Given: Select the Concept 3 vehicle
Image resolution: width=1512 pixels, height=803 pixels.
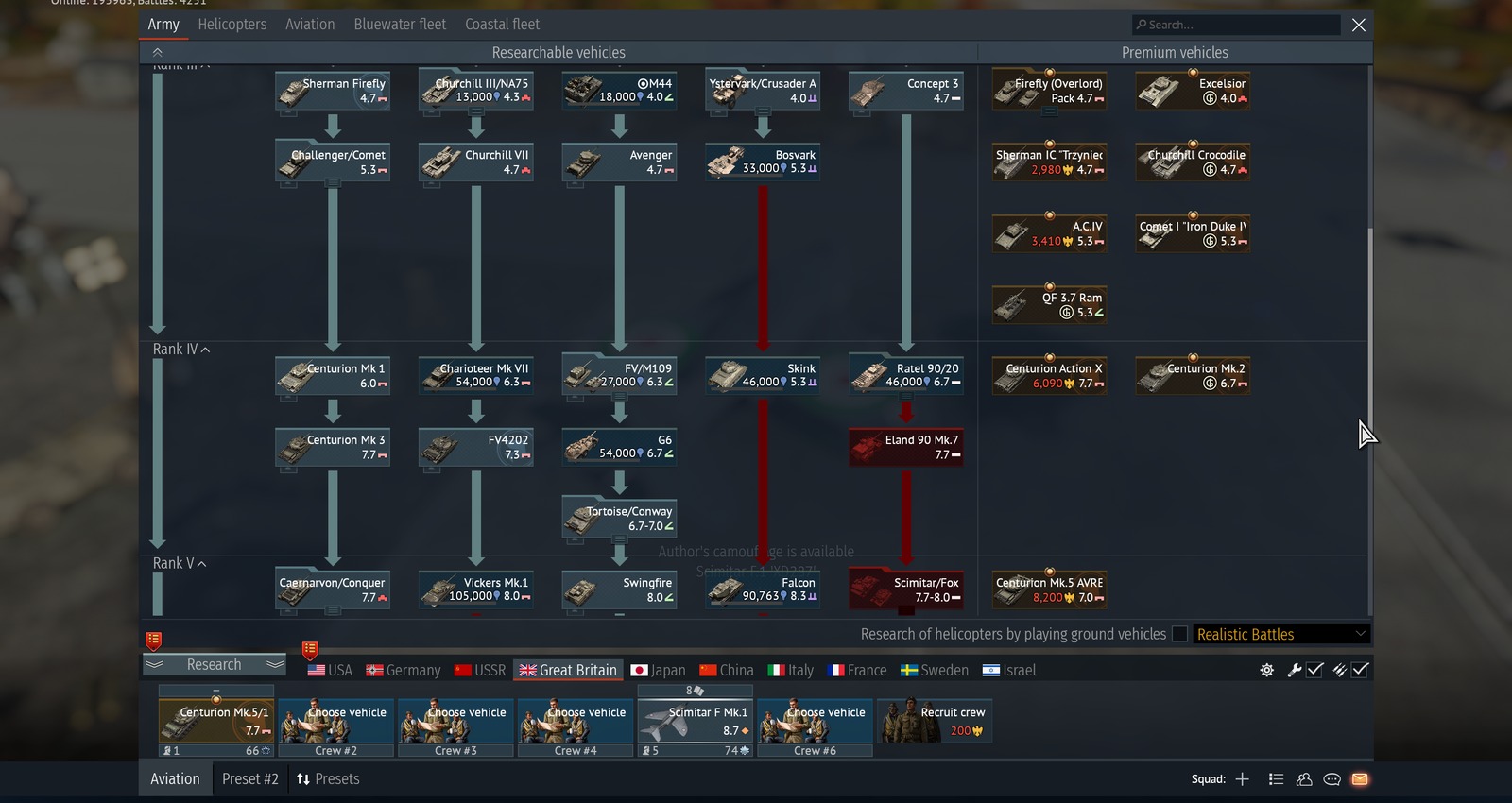Looking at the screenshot, I should click(906, 91).
